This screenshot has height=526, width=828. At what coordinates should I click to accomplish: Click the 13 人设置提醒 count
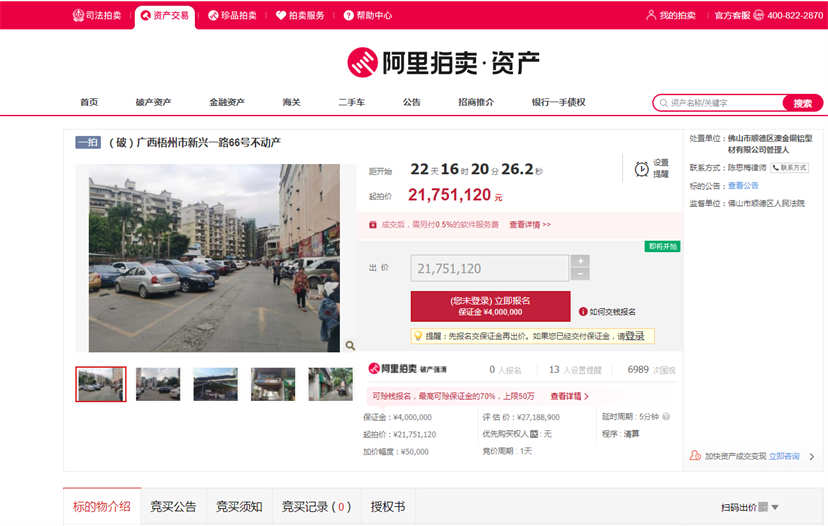pyautogui.click(x=575, y=370)
